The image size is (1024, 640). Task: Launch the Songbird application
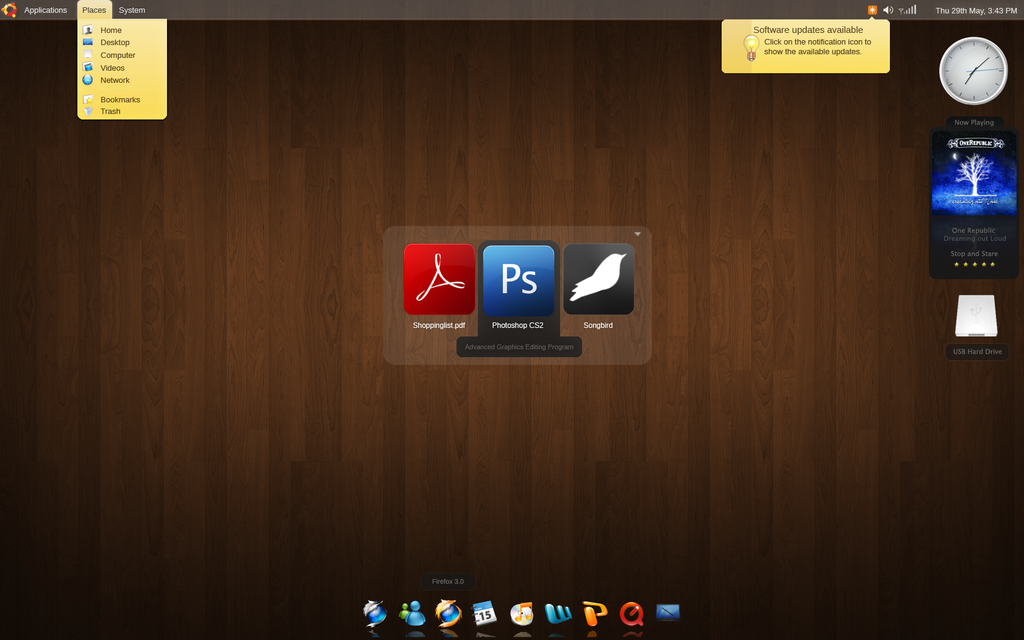tap(598, 280)
